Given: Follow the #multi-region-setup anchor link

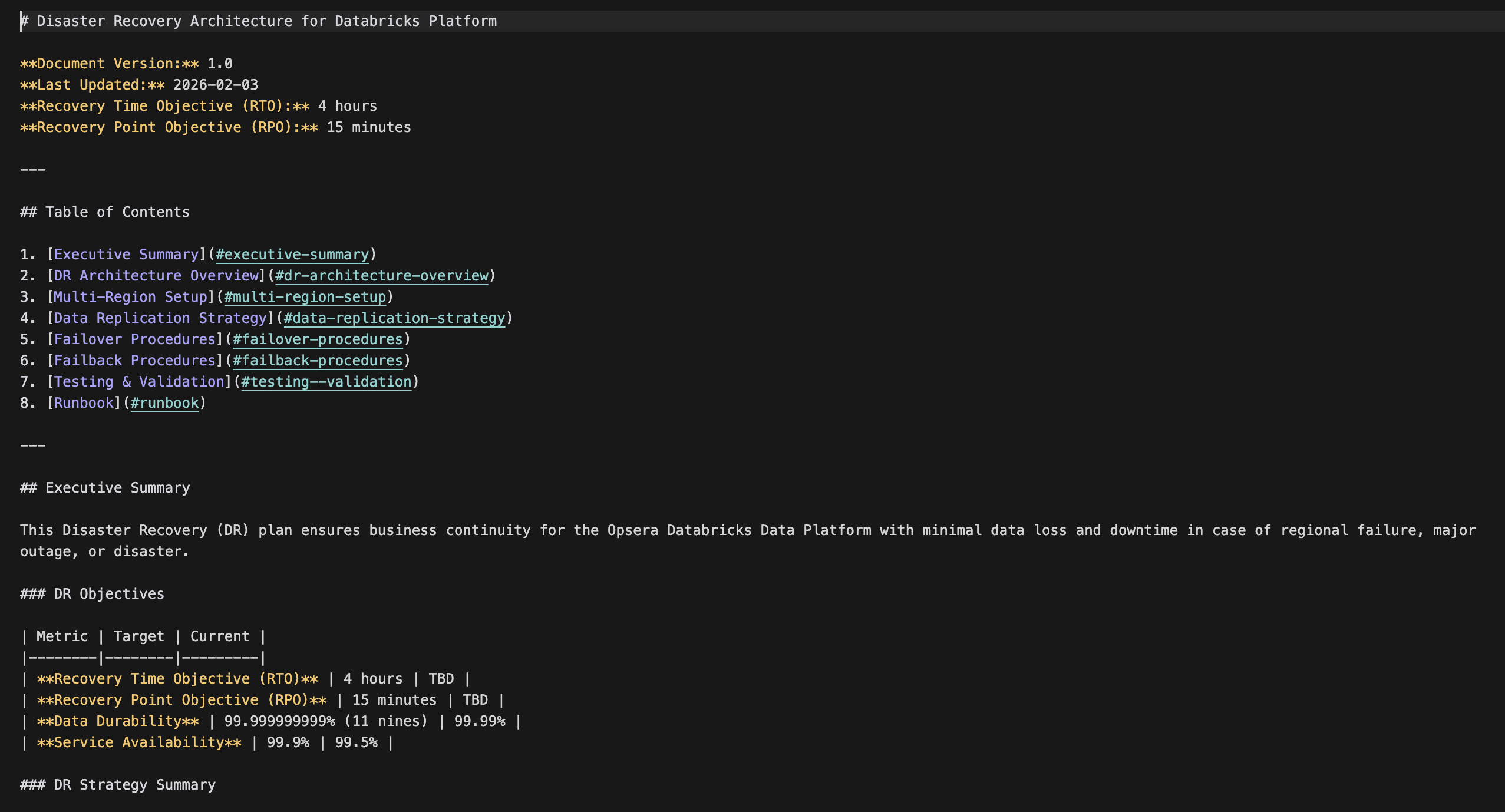Looking at the screenshot, I should pyautogui.click(x=305, y=297).
